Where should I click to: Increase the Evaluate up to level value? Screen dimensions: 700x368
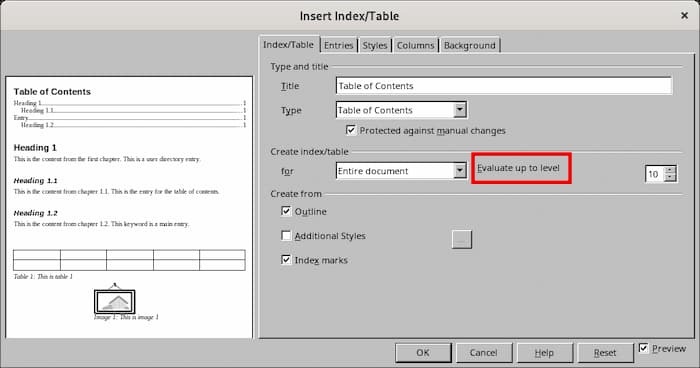pyautogui.click(x=671, y=170)
